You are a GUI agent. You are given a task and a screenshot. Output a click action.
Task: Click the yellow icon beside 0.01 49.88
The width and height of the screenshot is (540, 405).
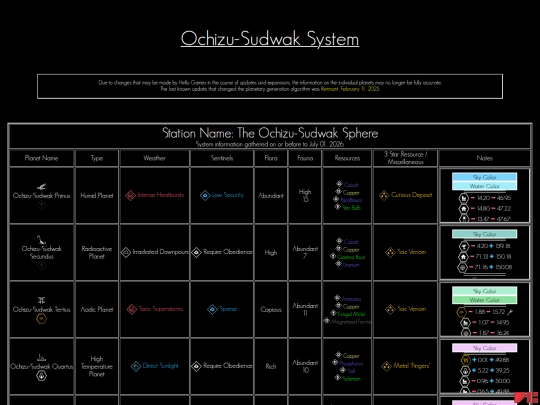pyautogui.click(x=465, y=360)
